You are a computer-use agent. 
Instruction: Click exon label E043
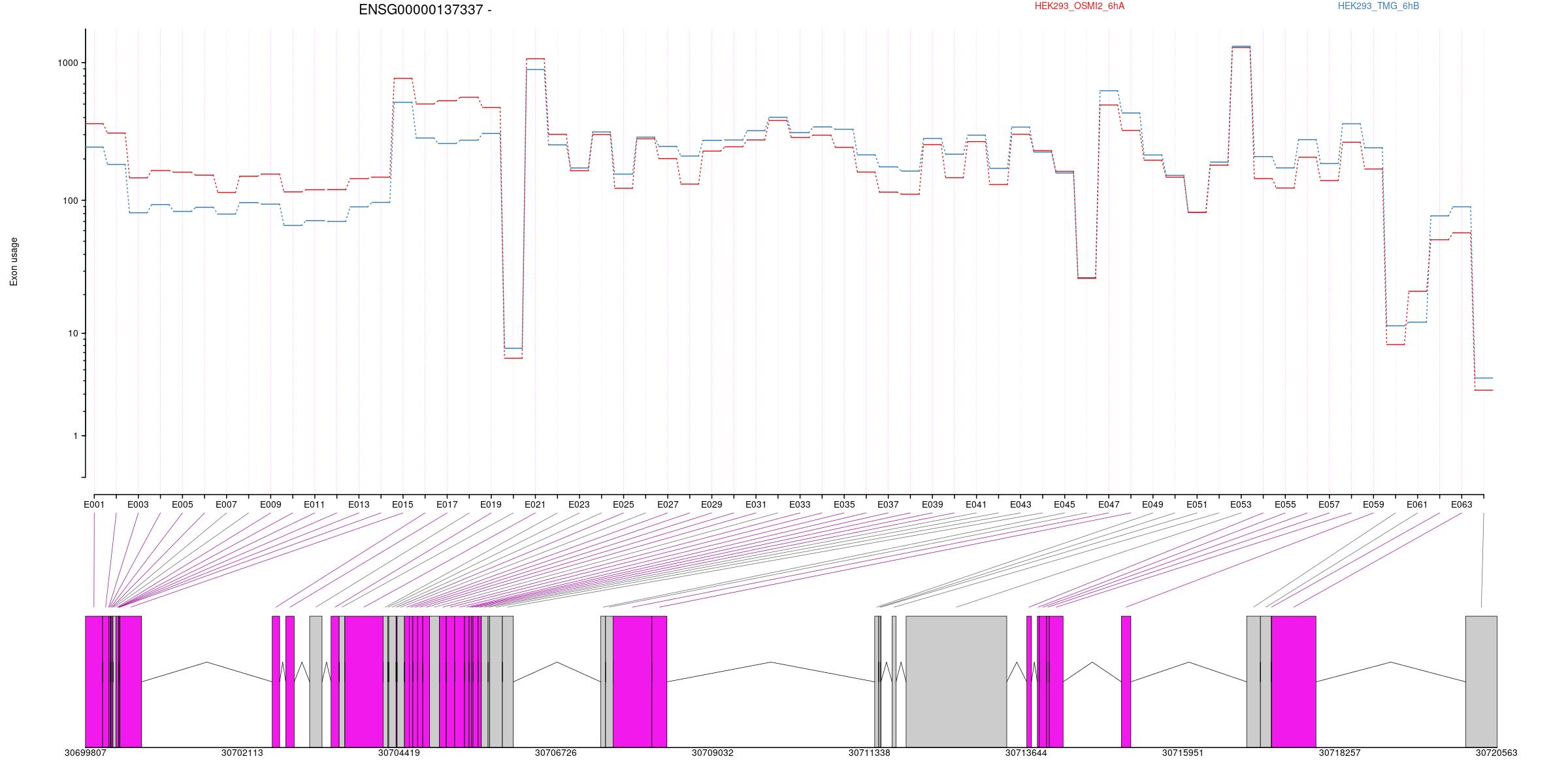coord(1021,504)
